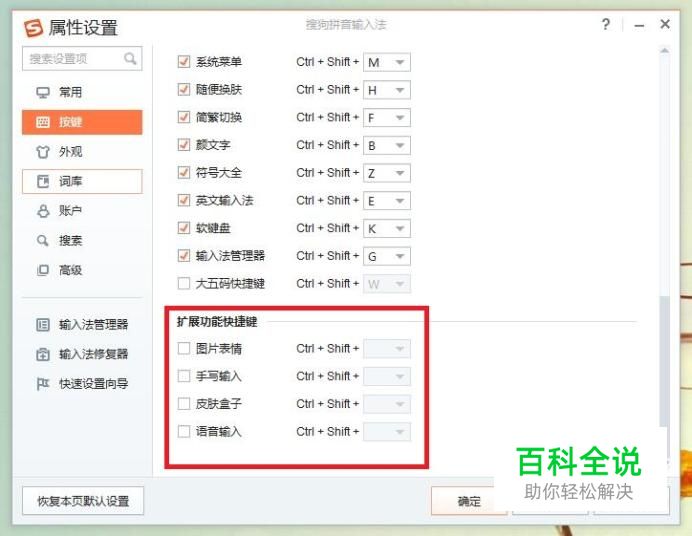Viewport: 692px width, 536px height.
Task: Expand the 符号大全 key dropdown showing Z
Action: point(387,173)
